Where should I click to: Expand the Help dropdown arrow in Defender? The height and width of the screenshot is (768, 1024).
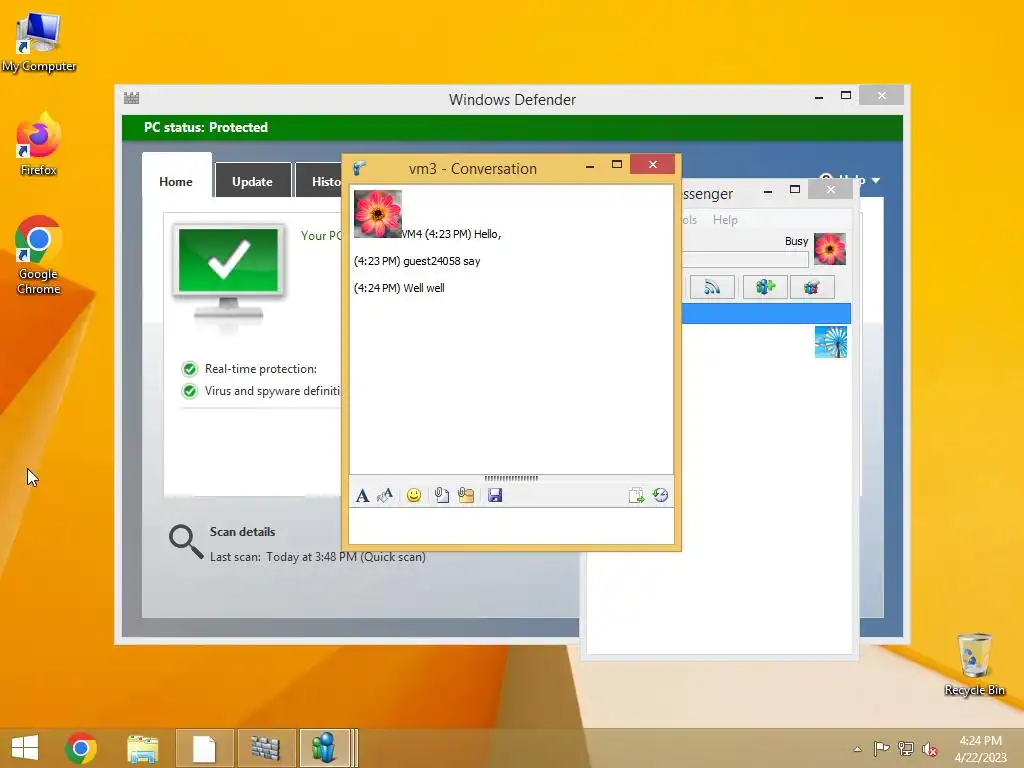876,180
